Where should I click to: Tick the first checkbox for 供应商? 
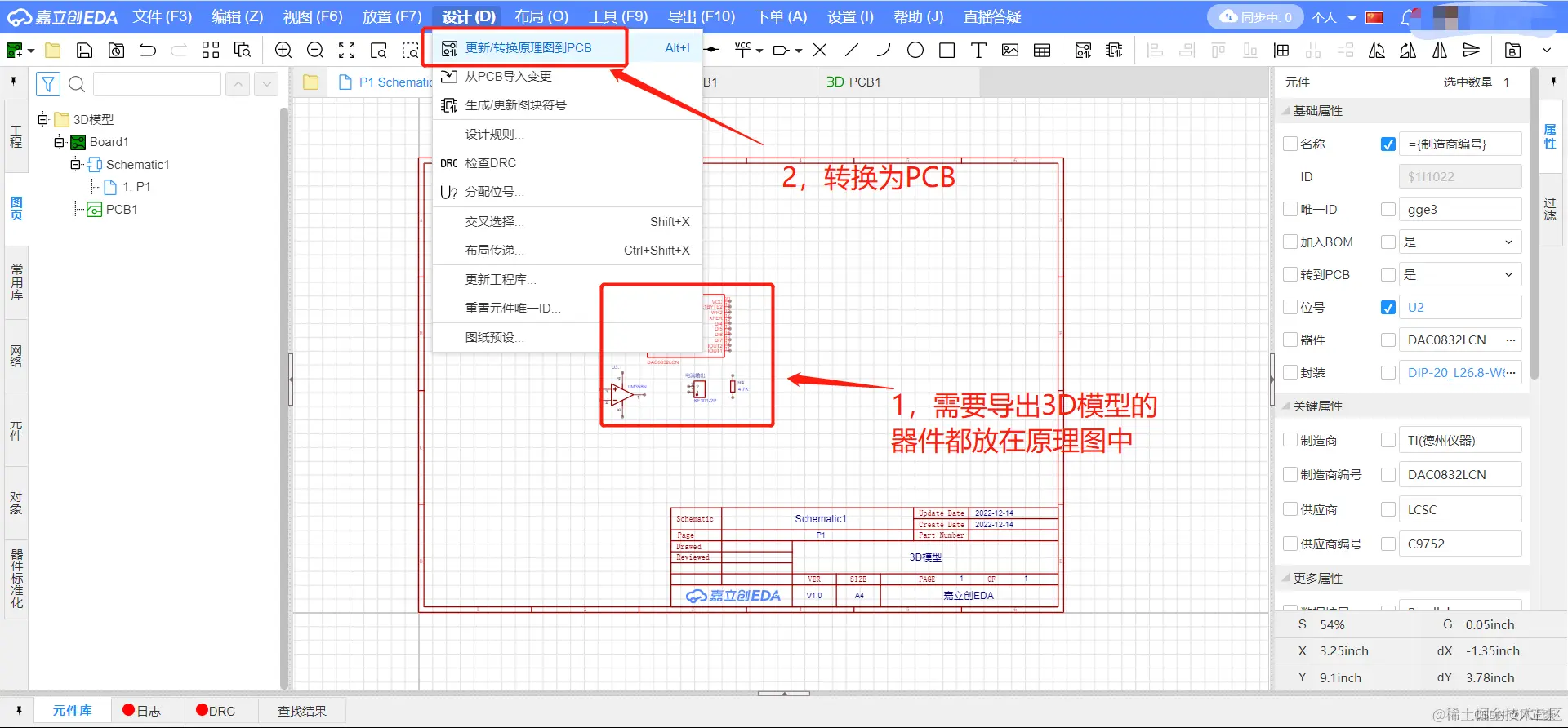click(1290, 509)
